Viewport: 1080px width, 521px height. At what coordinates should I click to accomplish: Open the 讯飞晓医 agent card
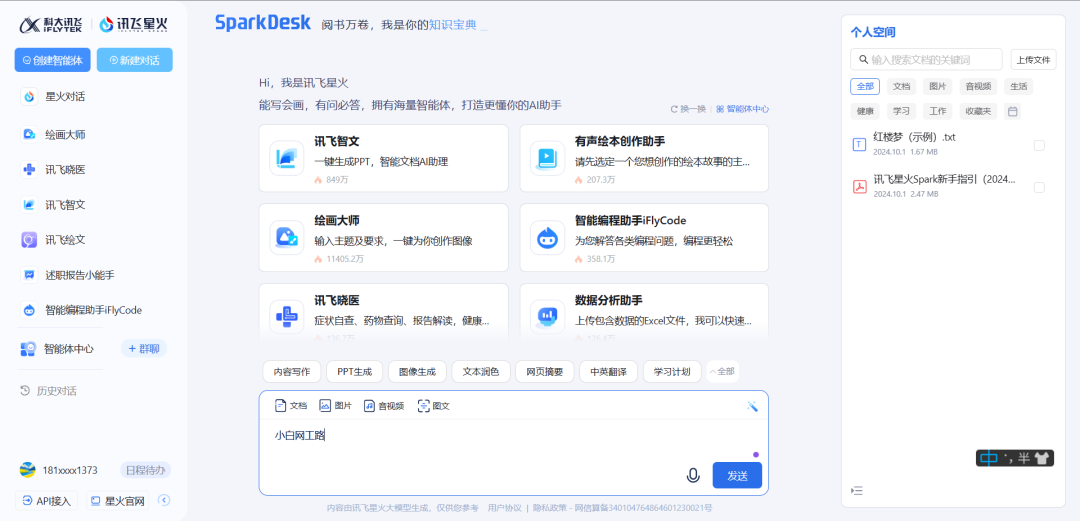click(x=384, y=314)
